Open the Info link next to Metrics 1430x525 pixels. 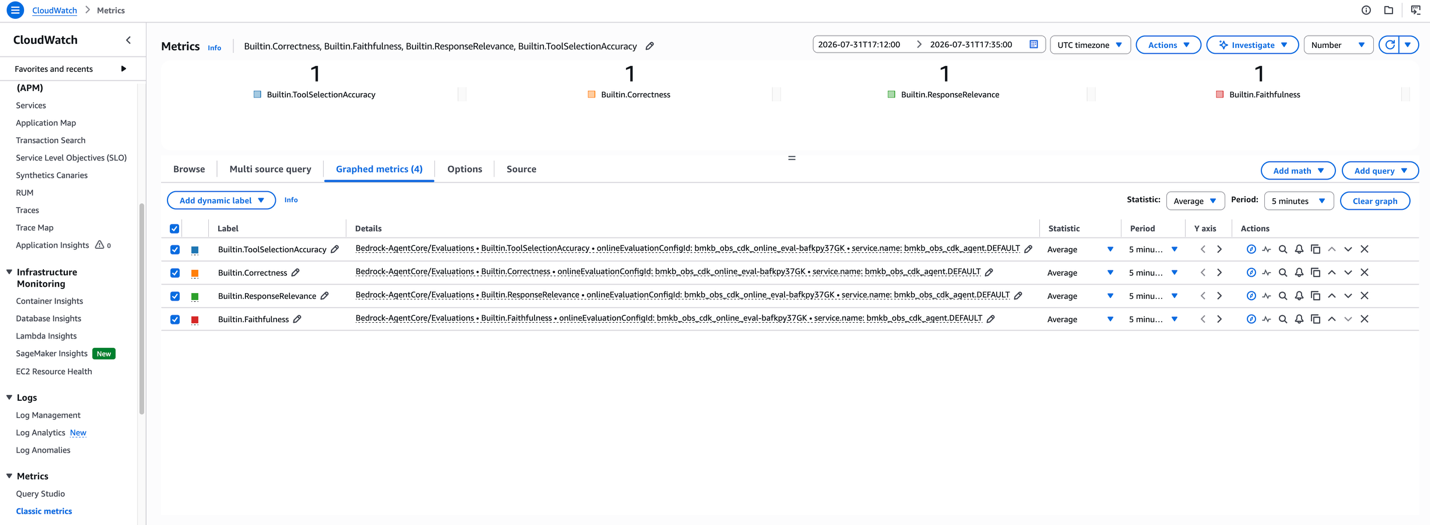pos(214,47)
